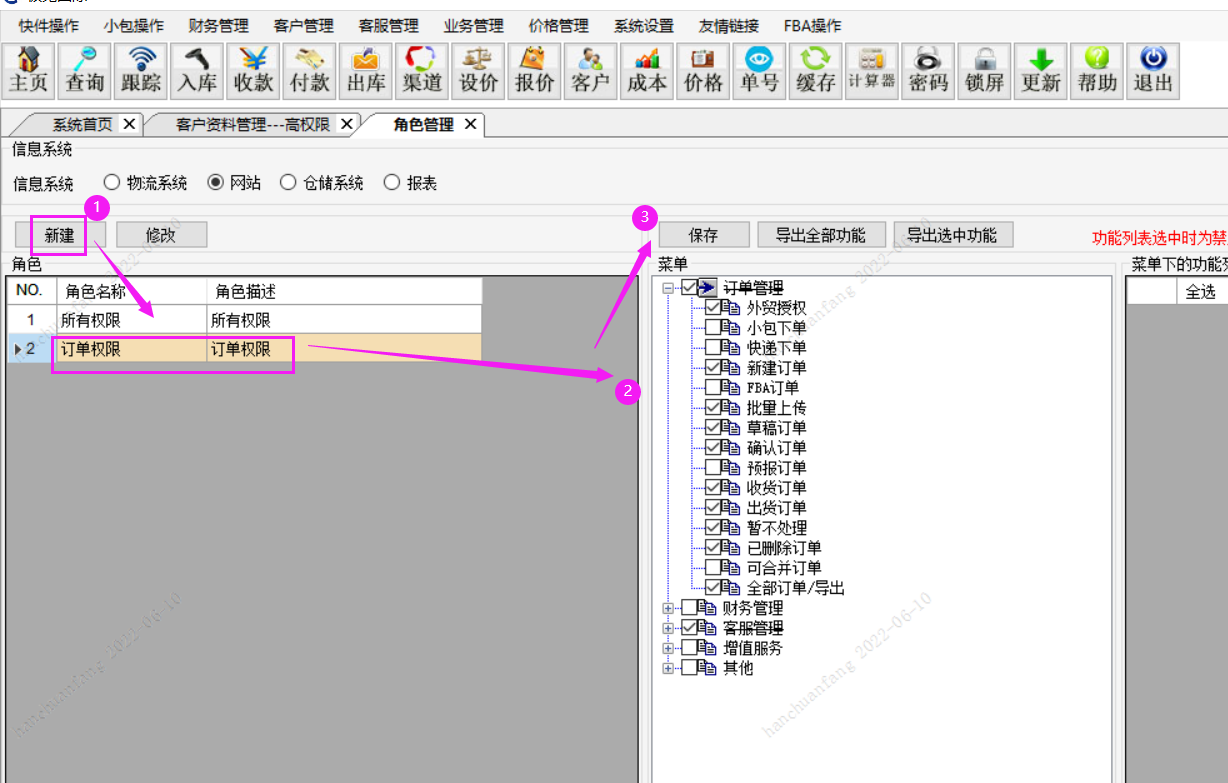Click the 更新 update toolbar icon
This screenshot has height=783, width=1228.
click(1041, 71)
